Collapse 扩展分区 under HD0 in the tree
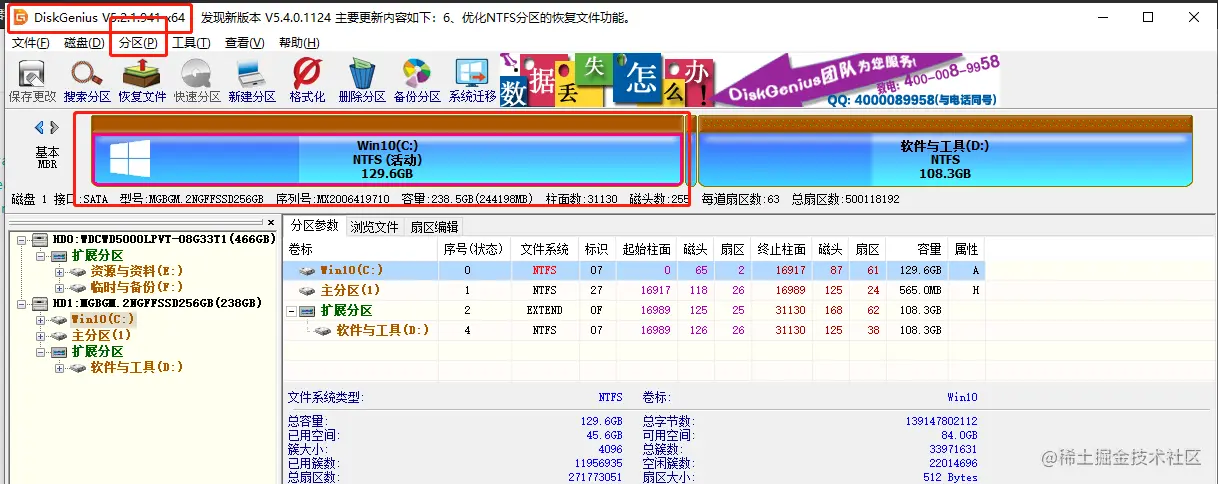Image resolution: width=1218 pixels, height=484 pixels. click(x=41, y=256)
